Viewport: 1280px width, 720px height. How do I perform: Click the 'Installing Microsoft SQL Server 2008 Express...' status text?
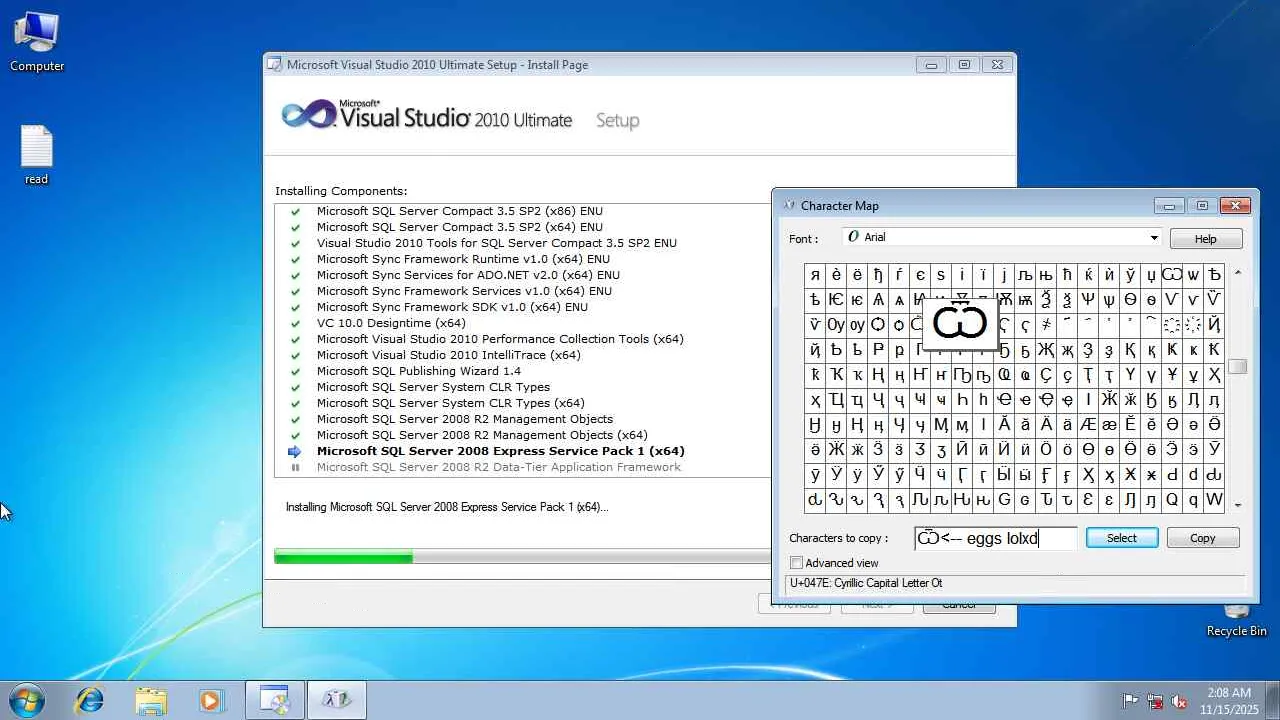(x=447, y=507)
